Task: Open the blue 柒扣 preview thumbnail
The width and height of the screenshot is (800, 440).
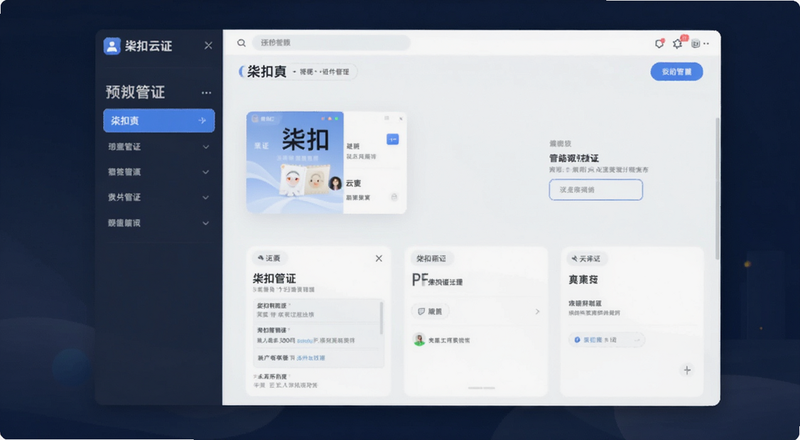Action: point(295,162)
